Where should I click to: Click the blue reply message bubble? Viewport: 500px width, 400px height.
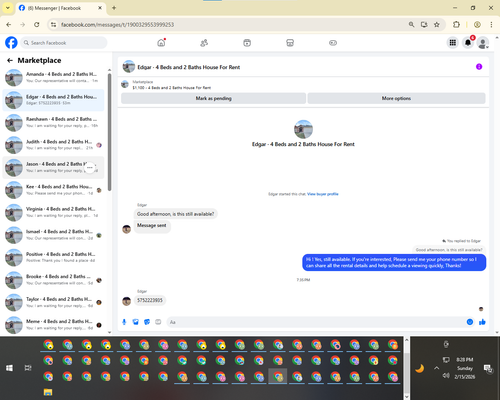pyautogui.click(x=394, y=262)
